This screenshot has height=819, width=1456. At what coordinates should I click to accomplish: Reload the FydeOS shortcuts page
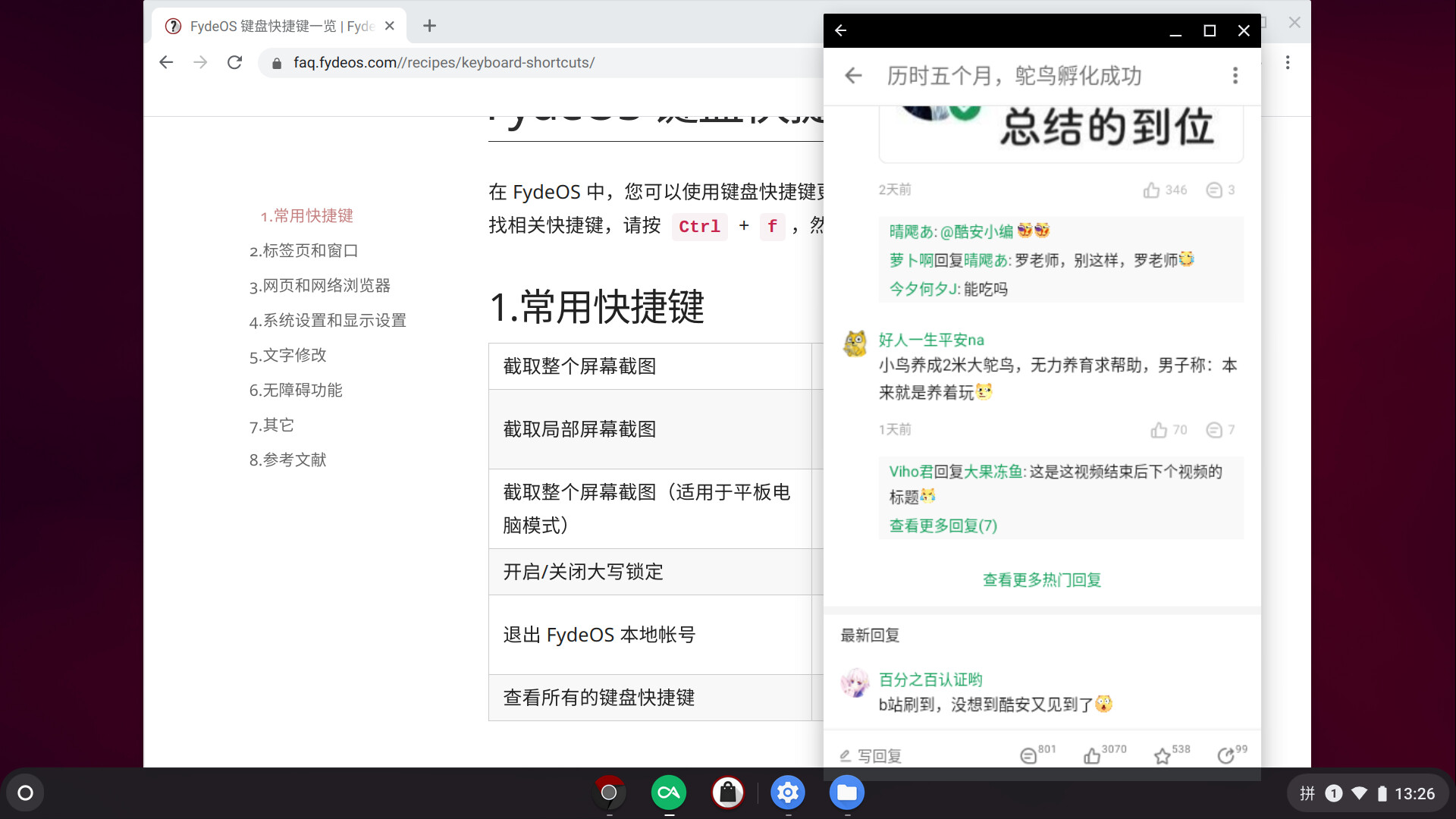pos(235,62)
